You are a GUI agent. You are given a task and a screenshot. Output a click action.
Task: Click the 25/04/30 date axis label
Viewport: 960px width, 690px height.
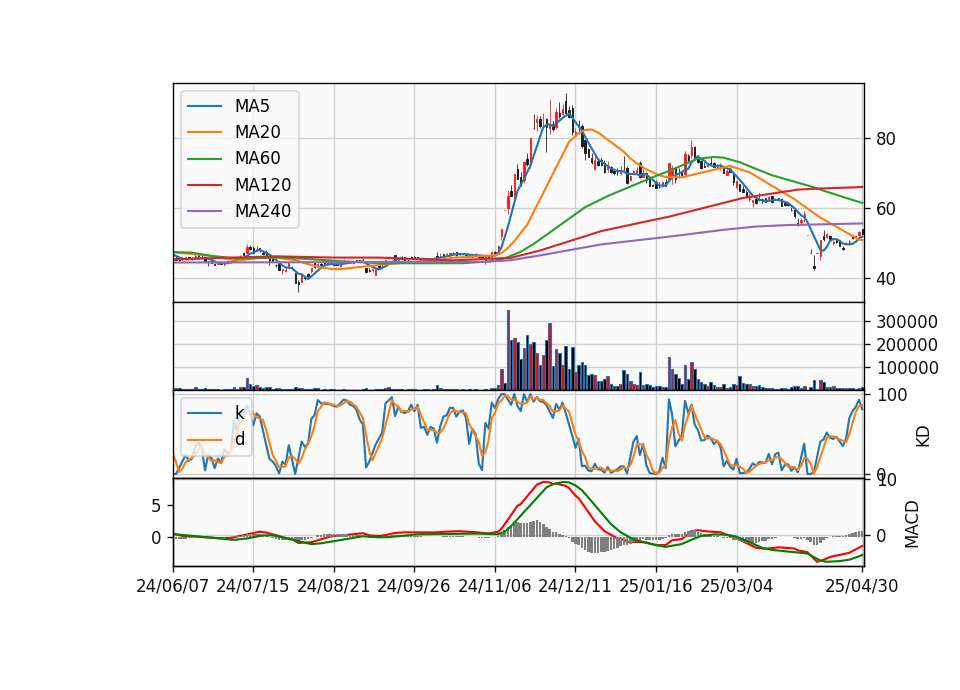coord(862,586)
